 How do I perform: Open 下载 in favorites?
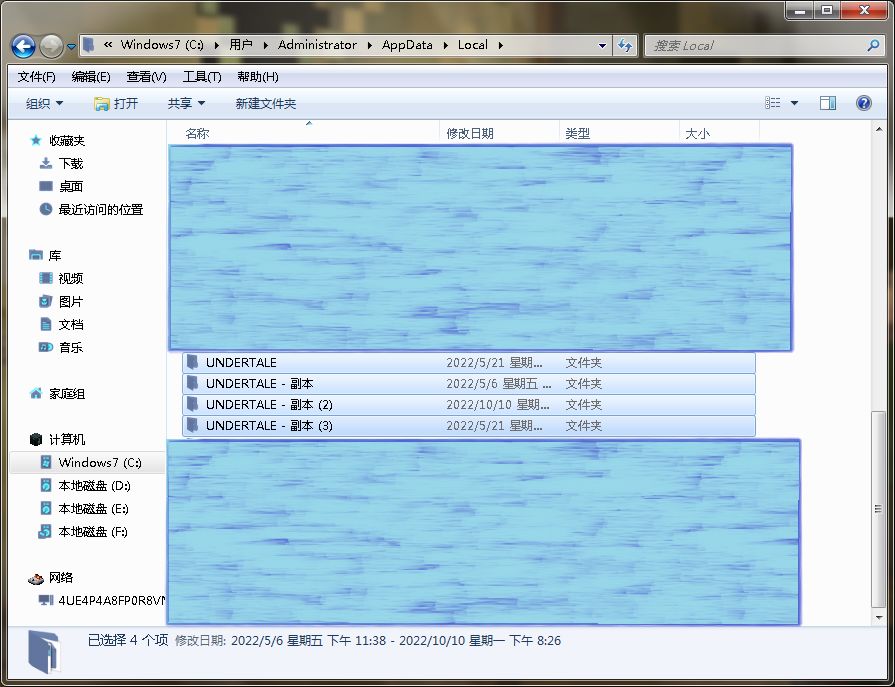click(x=71, y=164)
